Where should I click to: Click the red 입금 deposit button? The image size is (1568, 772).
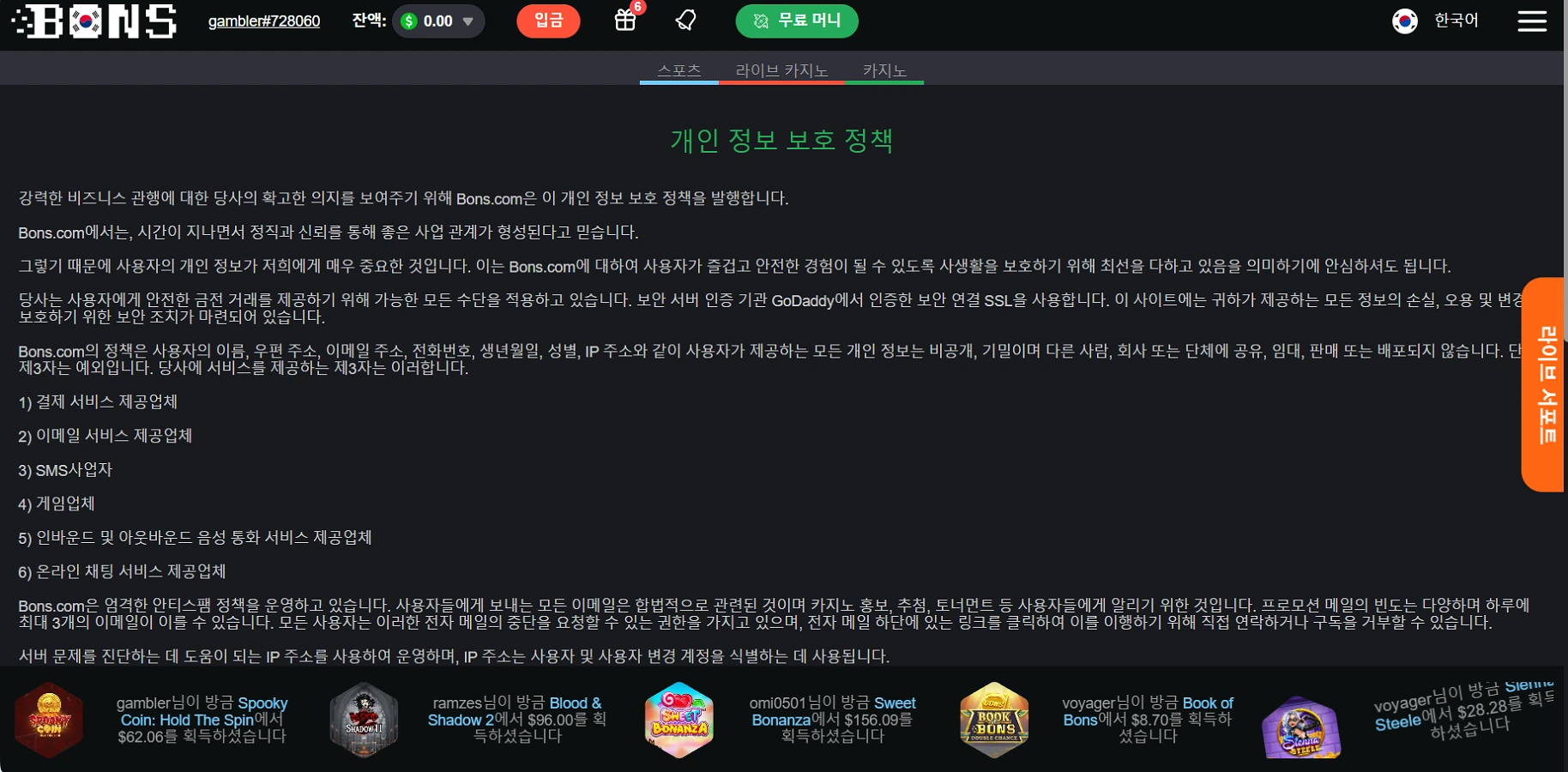(548, 21)
